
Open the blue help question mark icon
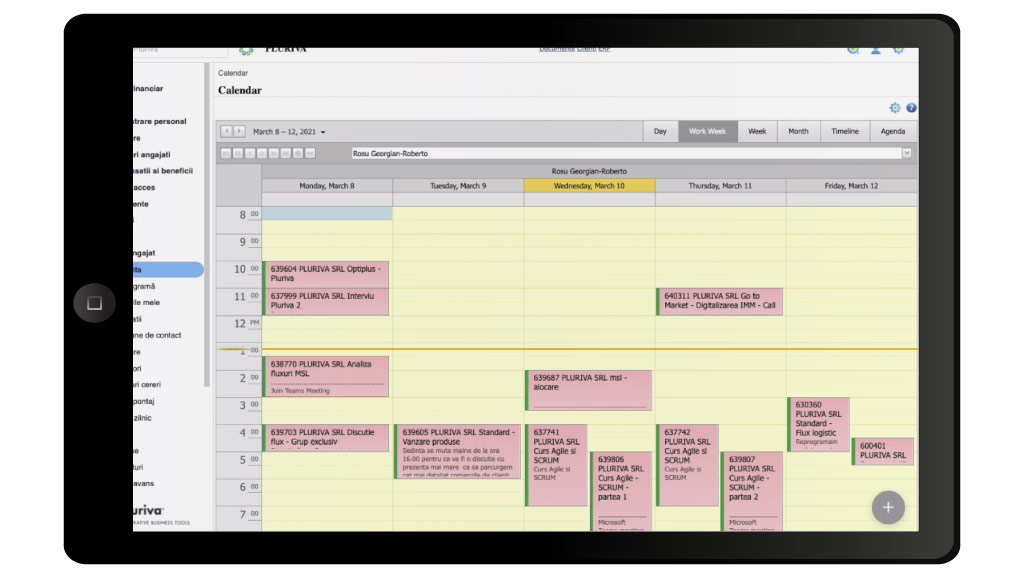[911, 108]
